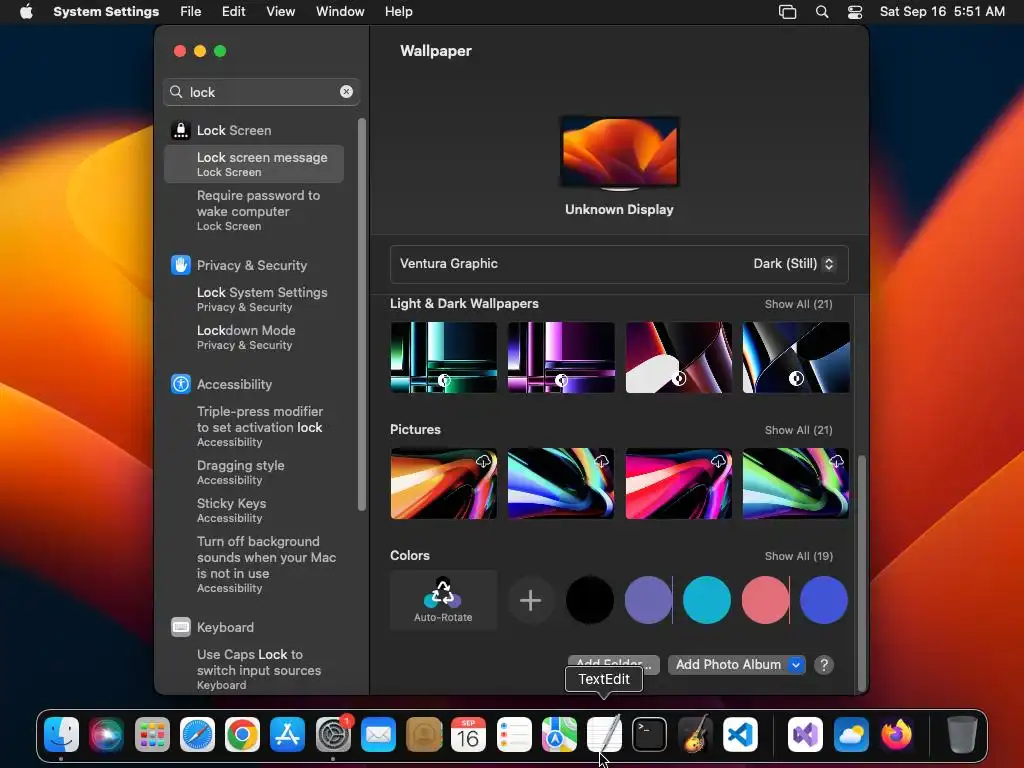Open Safari from the Dock

tap(197, 735)
